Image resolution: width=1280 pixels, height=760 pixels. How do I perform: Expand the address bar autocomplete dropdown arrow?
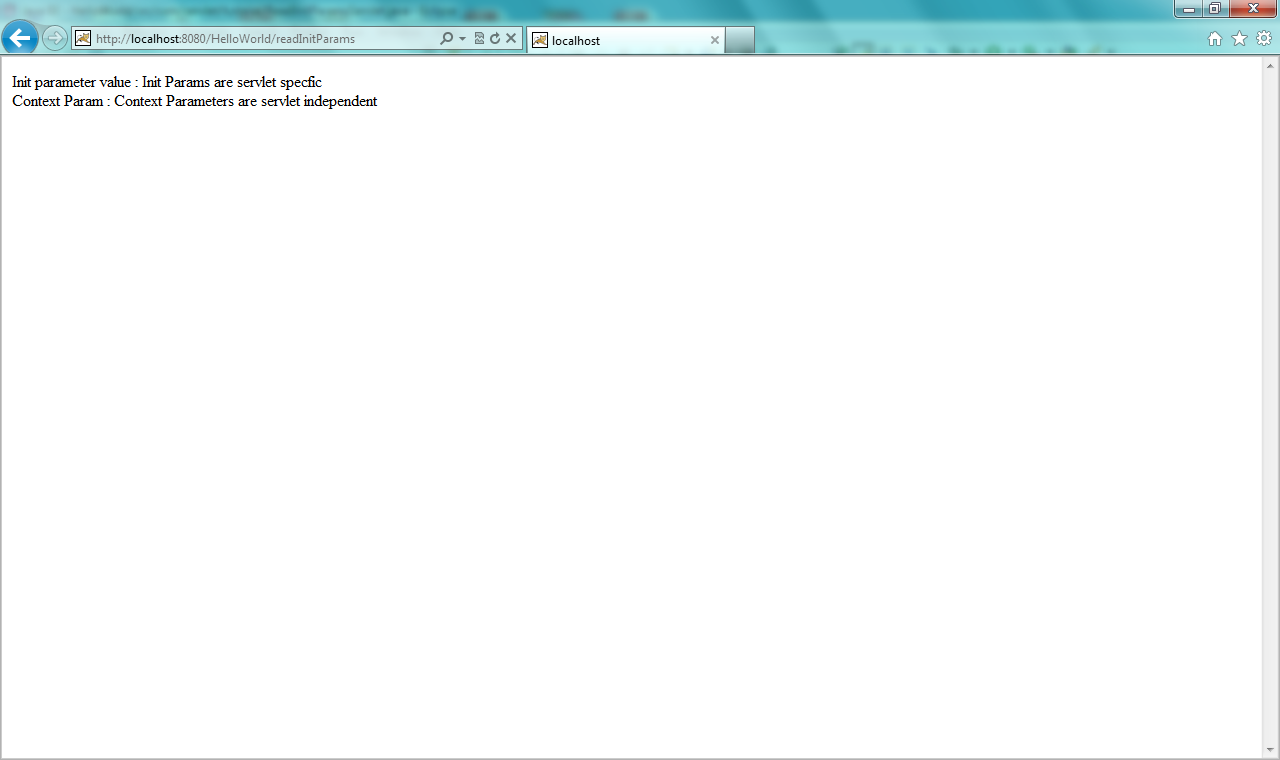pyautogui.click(x=462, y=39)
